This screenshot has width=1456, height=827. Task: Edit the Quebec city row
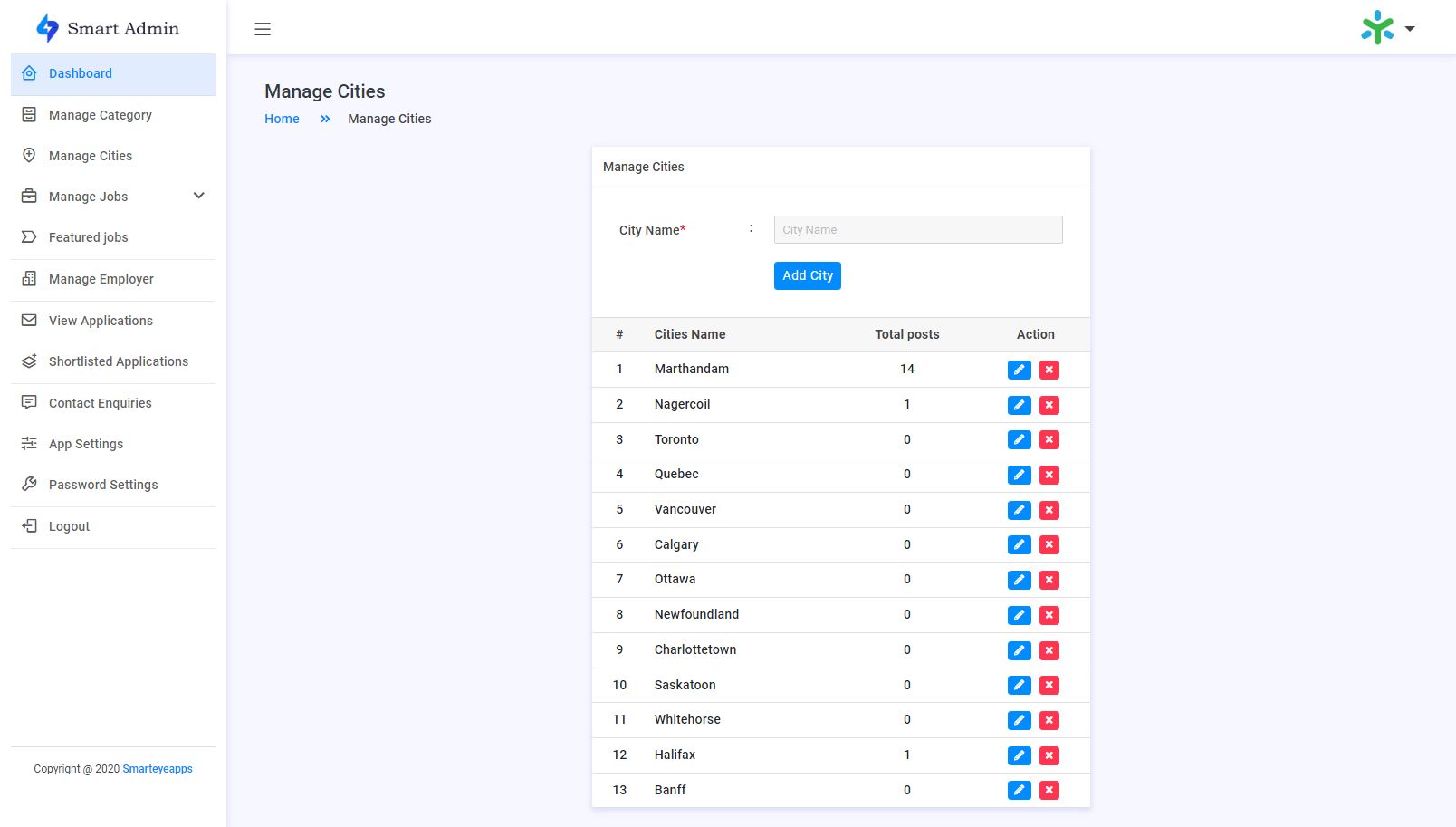tap(1019, 475)
